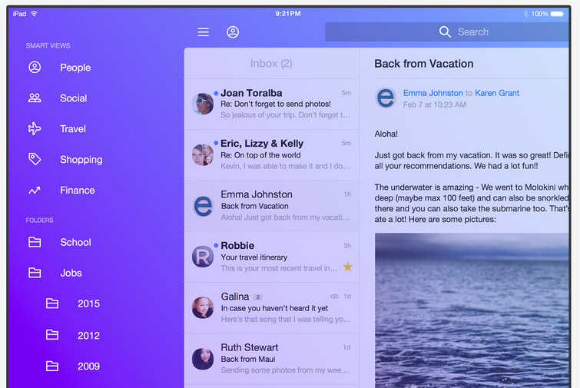Image resolution: width=580 pixels, height=388 pixels.
Task: Go to the 2012 folder label
Action: coord(88,335)
